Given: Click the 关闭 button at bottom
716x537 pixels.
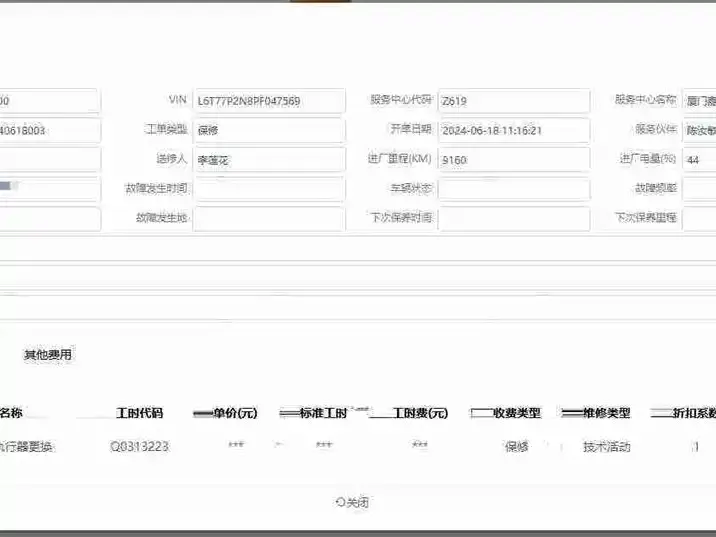Looking at the screenshot, I should point(352,503).
